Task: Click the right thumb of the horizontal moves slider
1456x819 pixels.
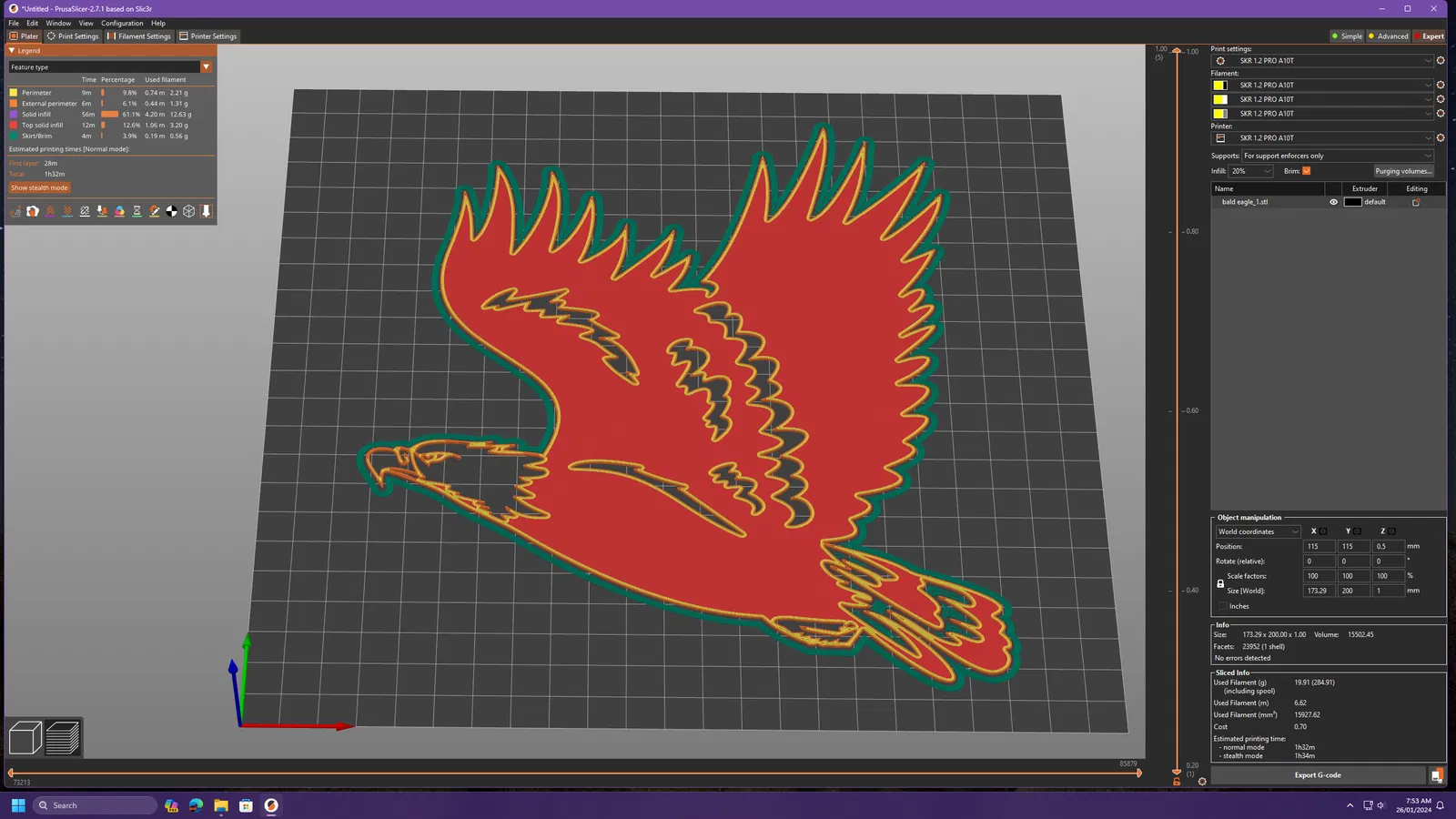Action: pyautogui.click(x=1138, y=773)
